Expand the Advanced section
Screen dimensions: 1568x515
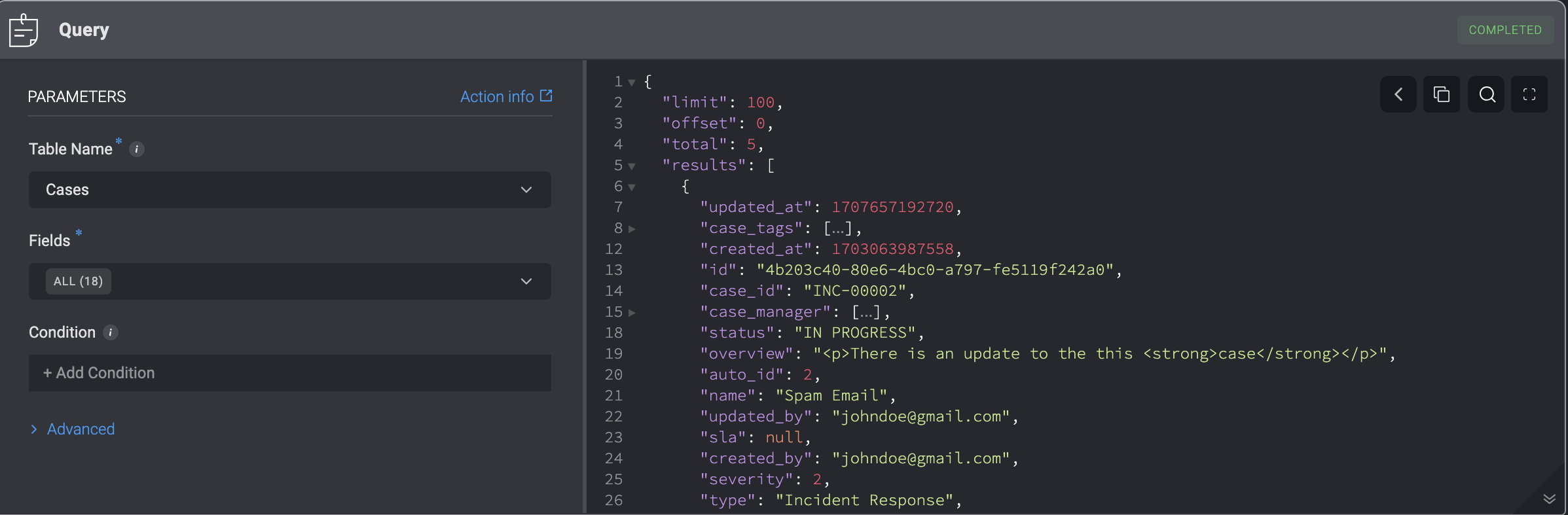[x=73, y=429]
